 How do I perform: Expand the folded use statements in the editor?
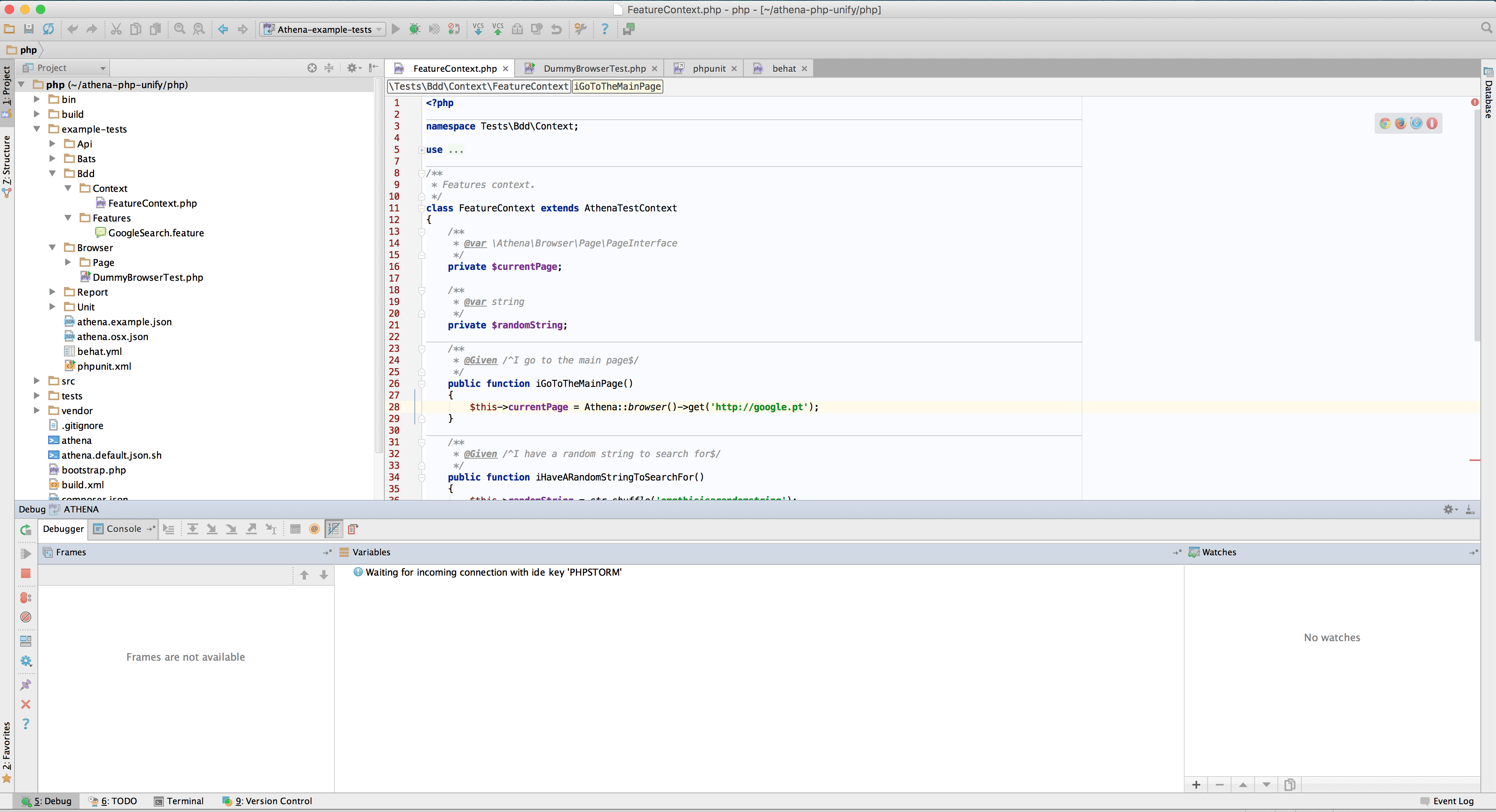point(422,150)
